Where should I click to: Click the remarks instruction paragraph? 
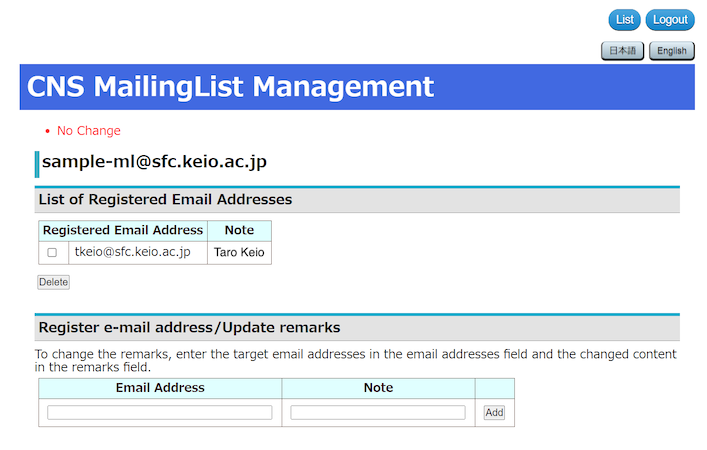pos(355,361)
